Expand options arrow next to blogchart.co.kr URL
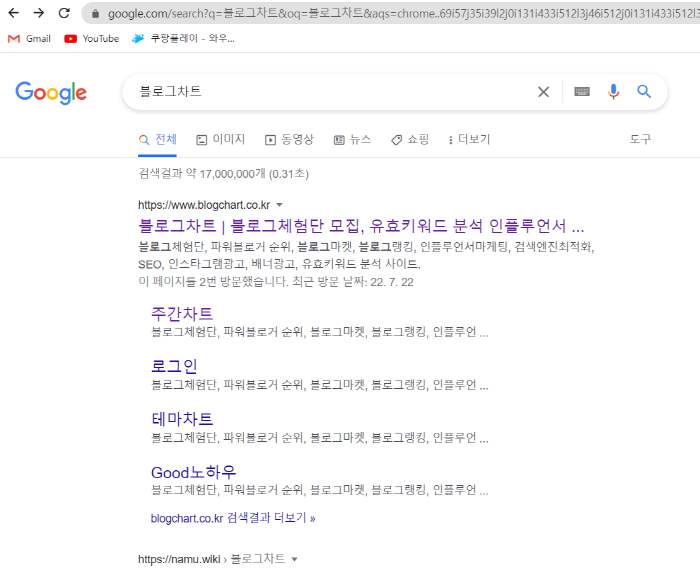 (279, 205)
